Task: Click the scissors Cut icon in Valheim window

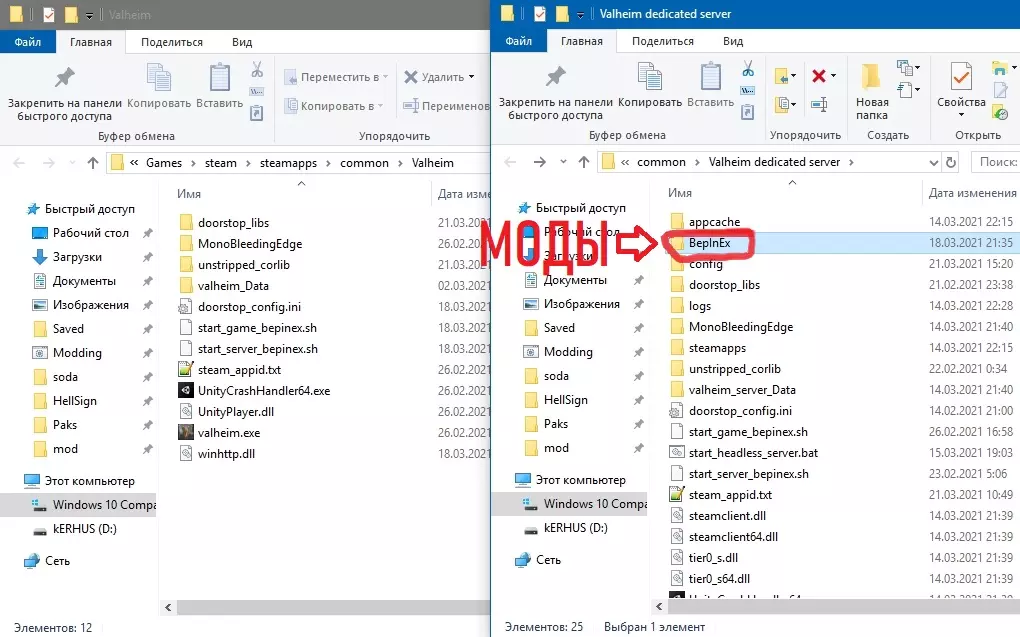Action: pyautogui.click(x=258, y=70)
